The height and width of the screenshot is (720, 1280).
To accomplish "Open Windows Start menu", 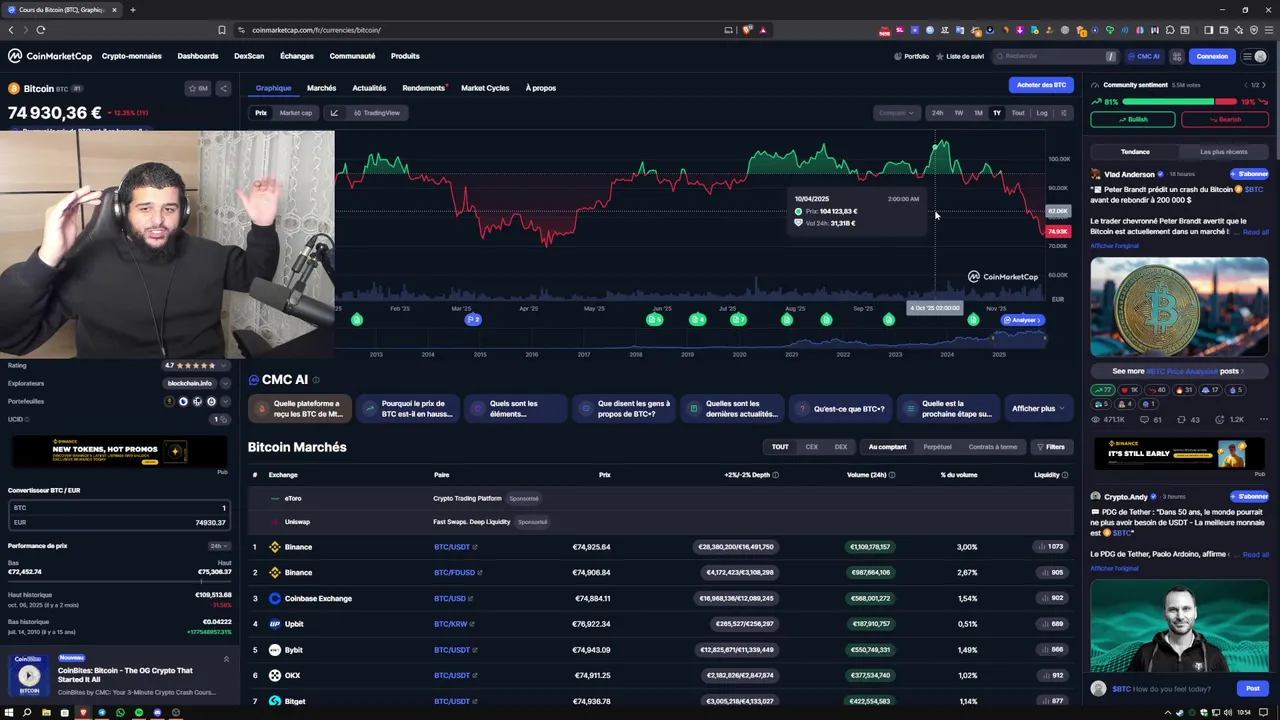I will [9, 712].
